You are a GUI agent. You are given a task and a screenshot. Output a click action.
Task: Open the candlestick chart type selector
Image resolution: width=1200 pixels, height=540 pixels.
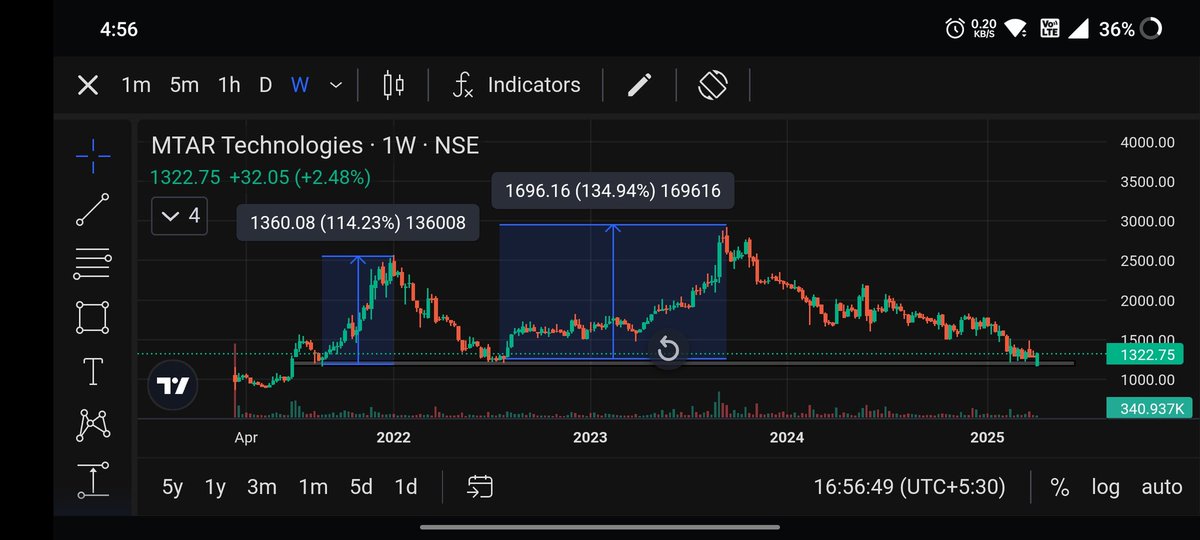(x=394, y=85)
